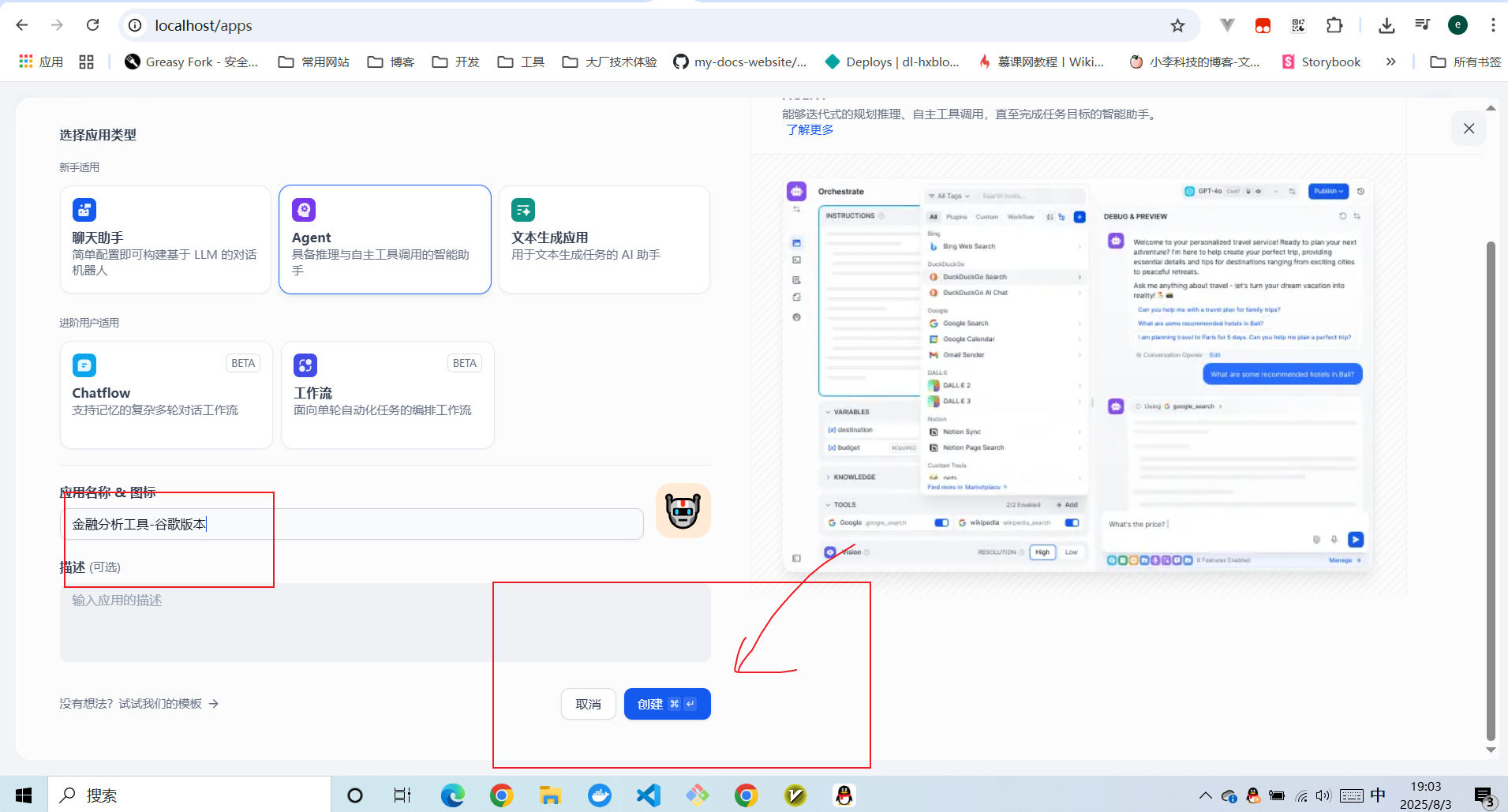Open browser downloads icon

tap(1386, 25)
